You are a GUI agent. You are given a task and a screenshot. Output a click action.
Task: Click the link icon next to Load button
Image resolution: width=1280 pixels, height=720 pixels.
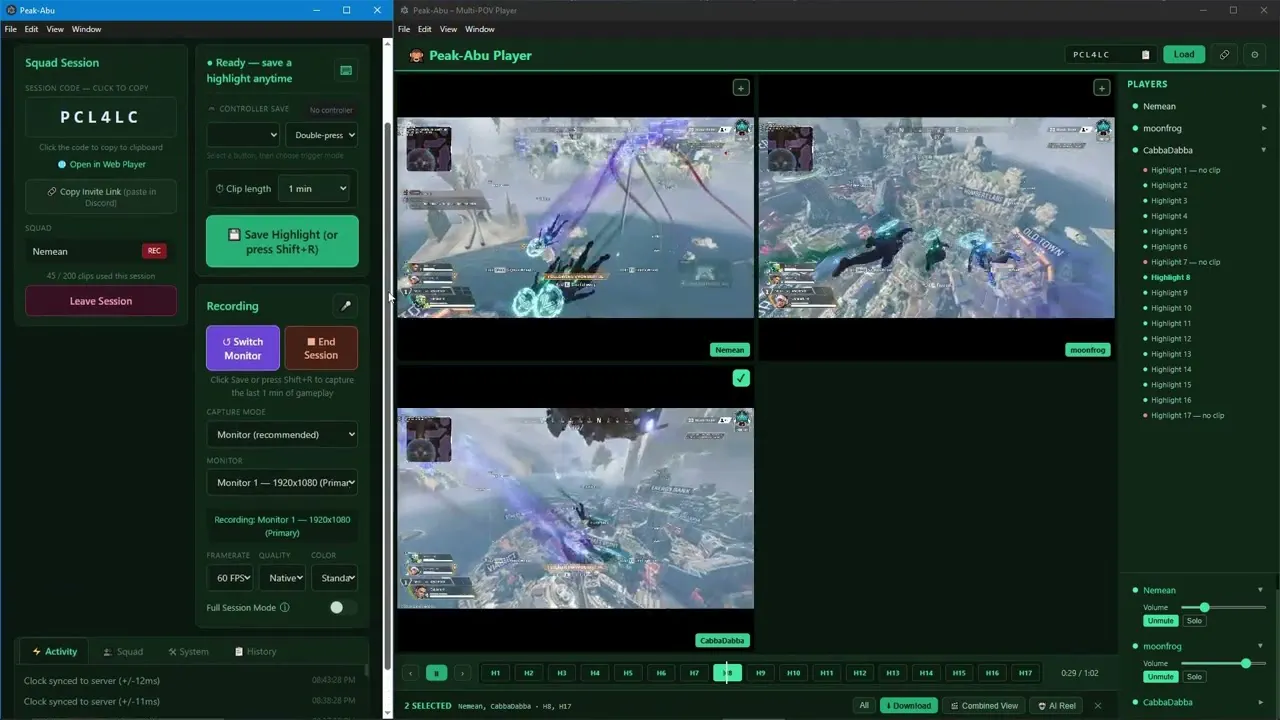coord(1224,55)
